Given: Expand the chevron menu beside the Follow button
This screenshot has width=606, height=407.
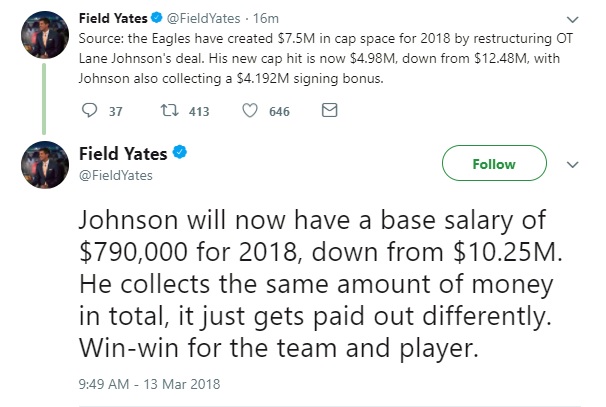Looking at the screenshot, I should [x=572, y=164].
